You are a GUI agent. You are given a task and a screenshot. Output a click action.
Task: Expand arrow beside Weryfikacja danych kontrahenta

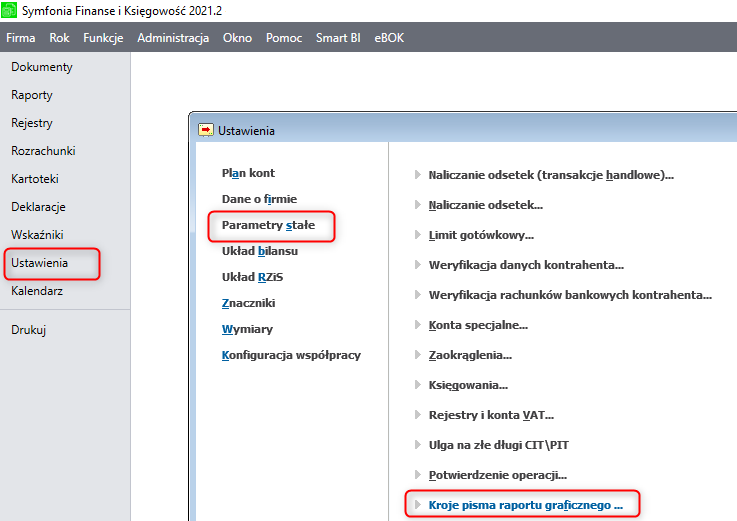(417, 265)
